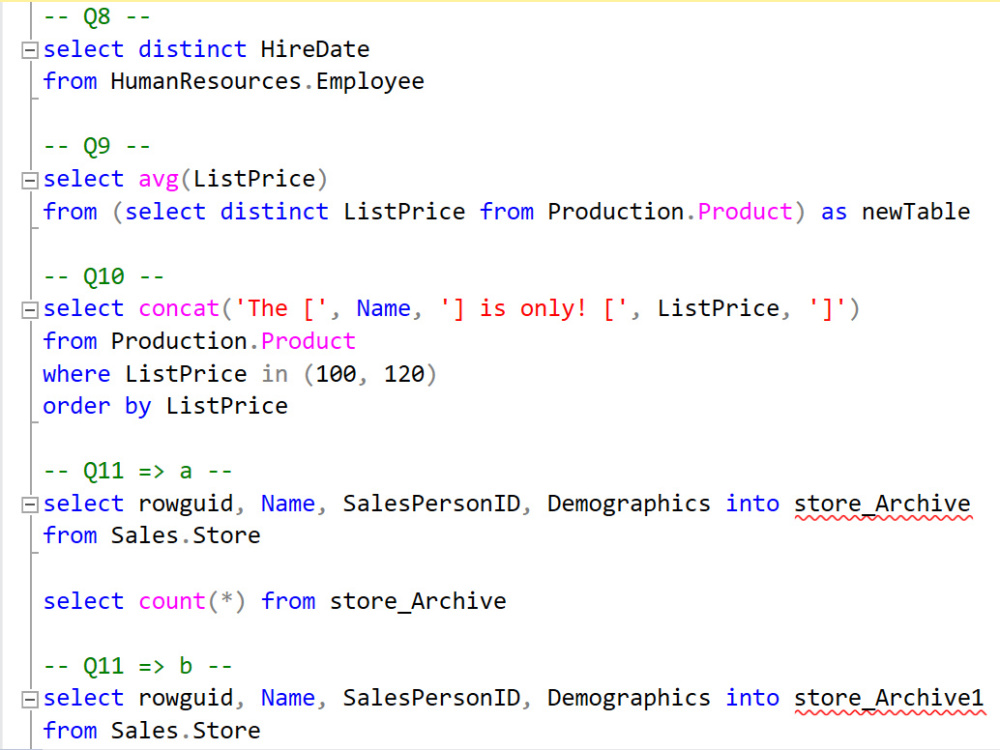This screenshot has height=750, width=1000.
Task: Click the 'into' keyword in Q11 b
Action: pyautogui.click(x=753, y=698)
